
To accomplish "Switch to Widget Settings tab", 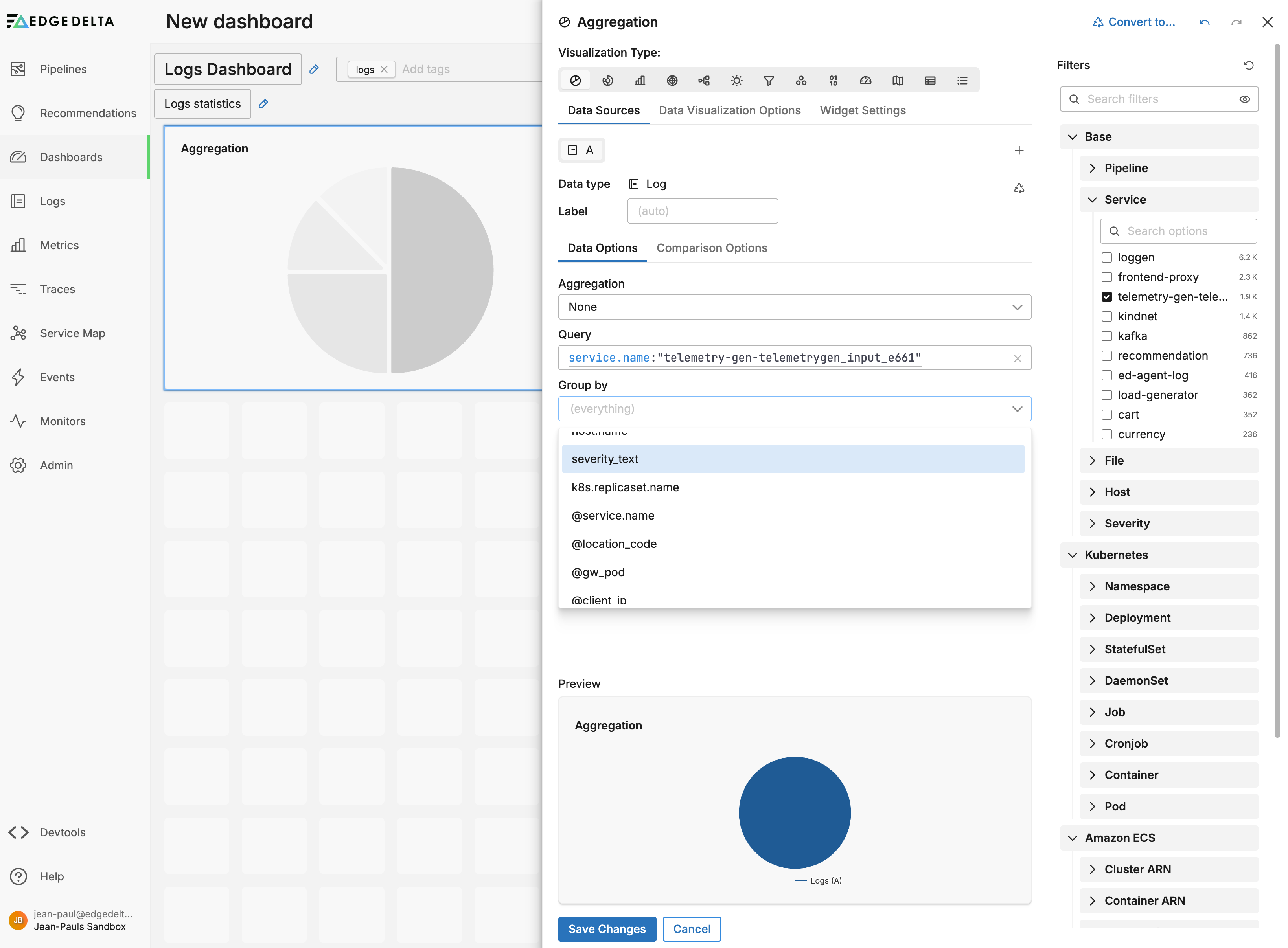I will click(862, 111).
